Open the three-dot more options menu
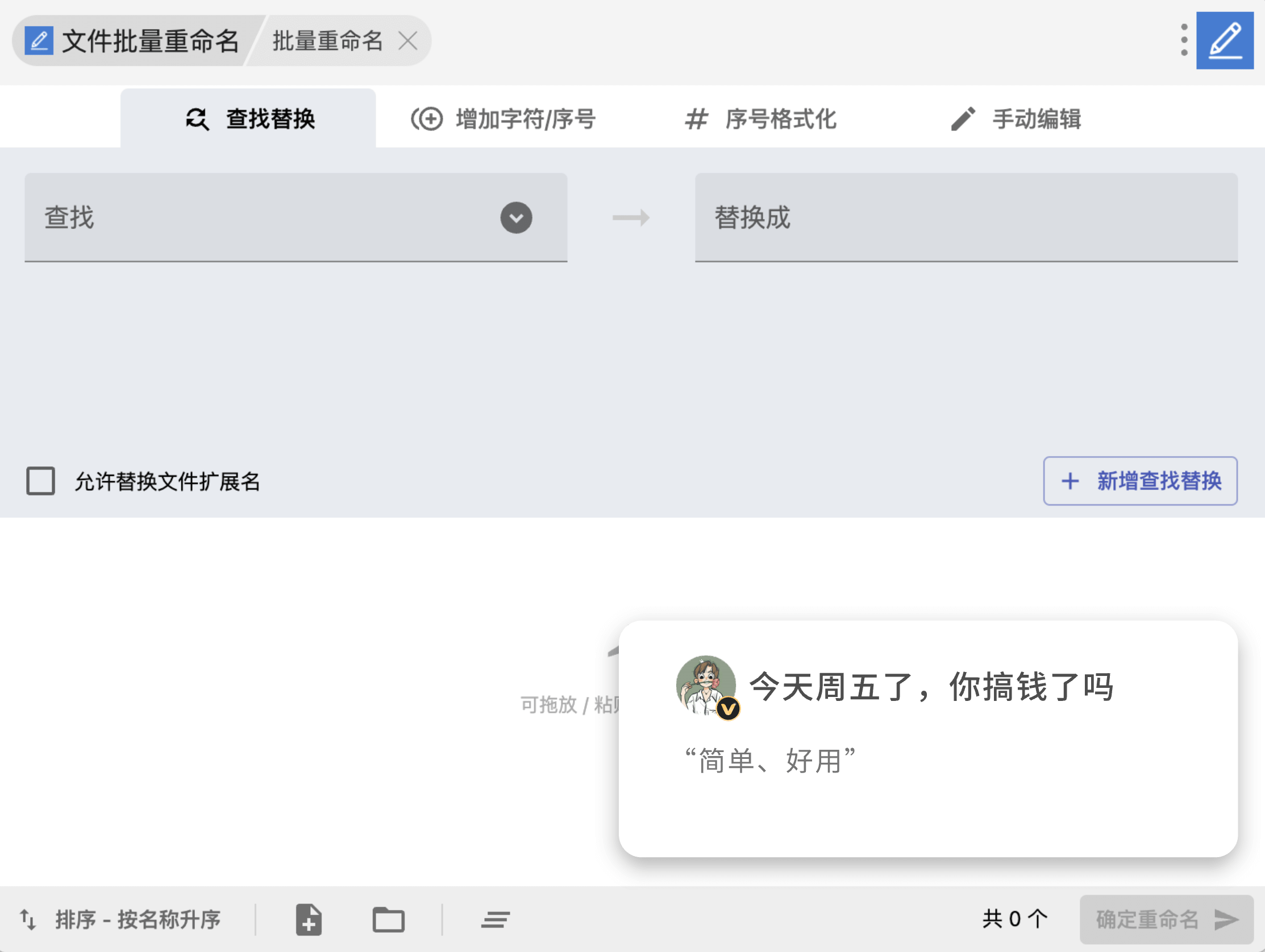This screenshot has height=952, width=1265. click(1184, 40)
